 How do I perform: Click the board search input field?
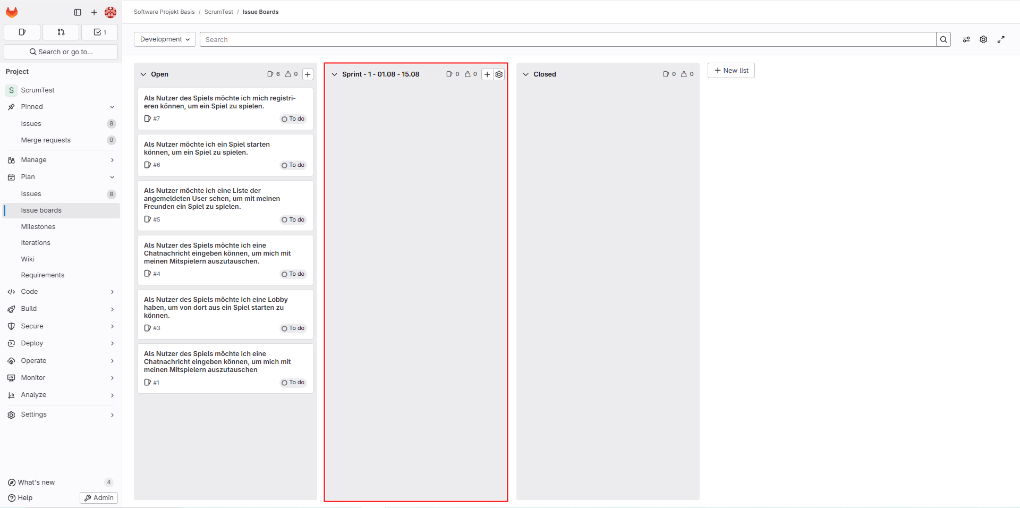click(x=567, y=39)
